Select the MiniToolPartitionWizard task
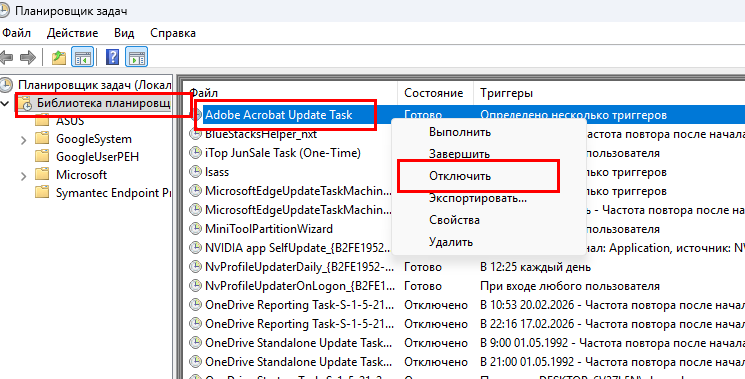Viewport: 745px width, 379px height. coord(268,228)
